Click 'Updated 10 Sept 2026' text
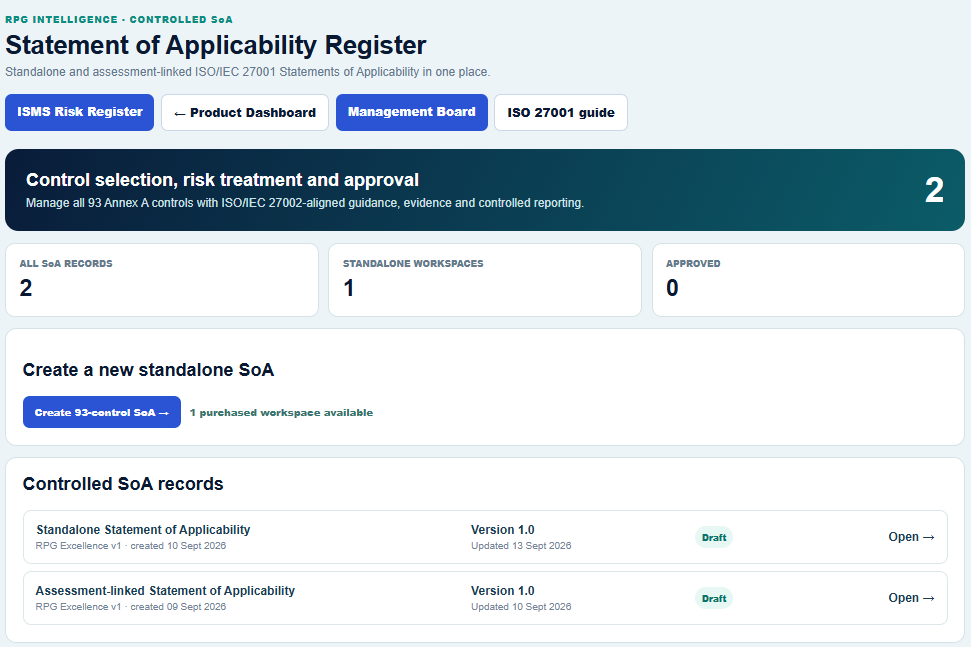971x647 pixels. tap(521, 607)
